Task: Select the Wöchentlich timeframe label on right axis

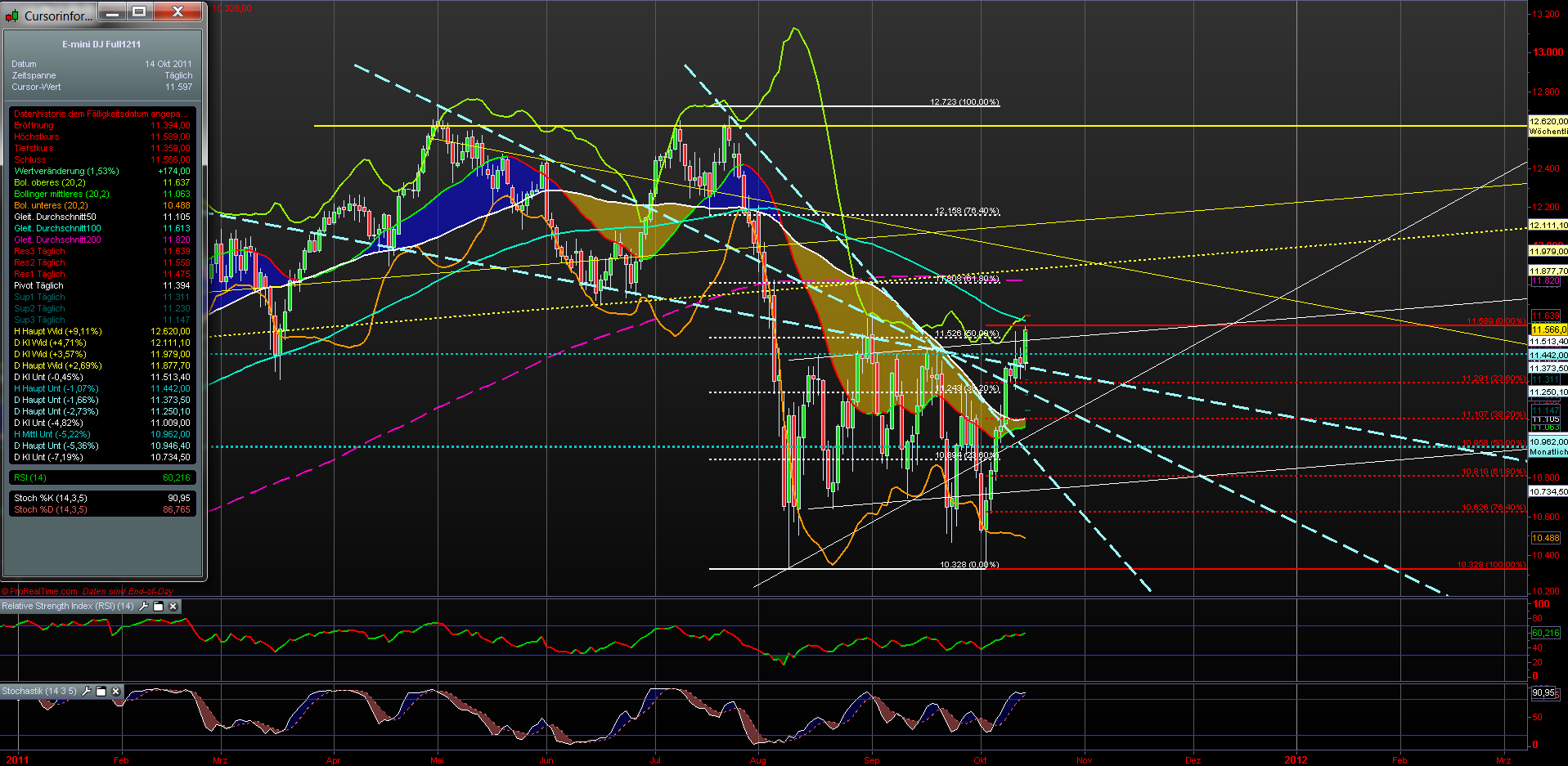Action: coord(1547,131)
